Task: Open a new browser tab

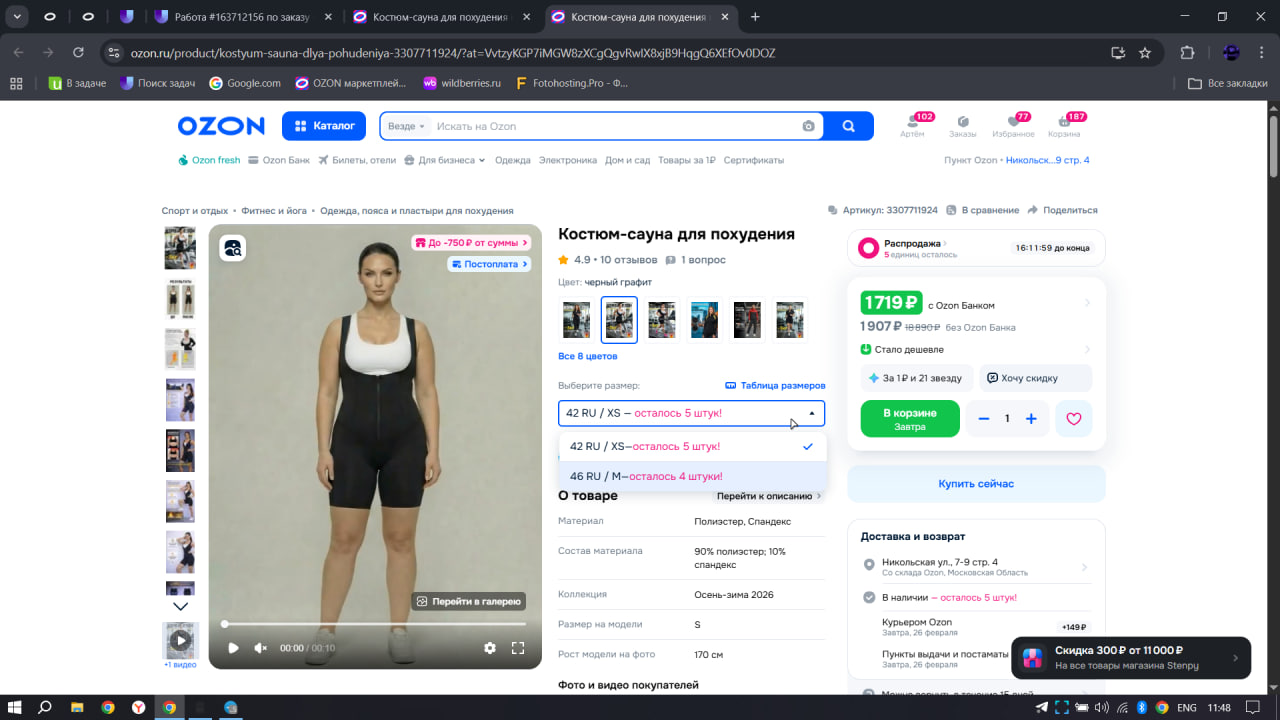Action: 755,17
